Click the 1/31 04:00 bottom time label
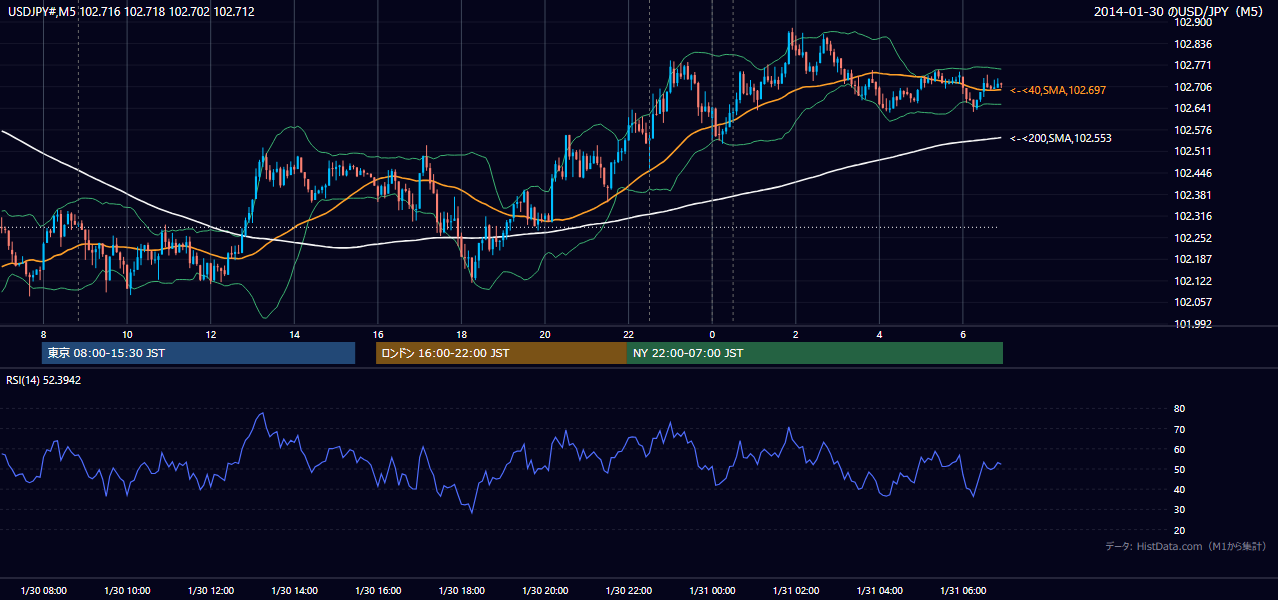This screenshot has height=600, width=1278. tap(879, 590)
